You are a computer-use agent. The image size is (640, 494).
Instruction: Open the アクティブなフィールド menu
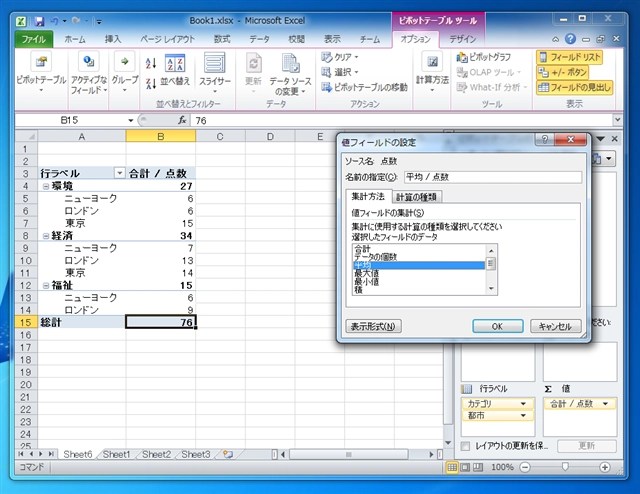[x=89, y=73]
